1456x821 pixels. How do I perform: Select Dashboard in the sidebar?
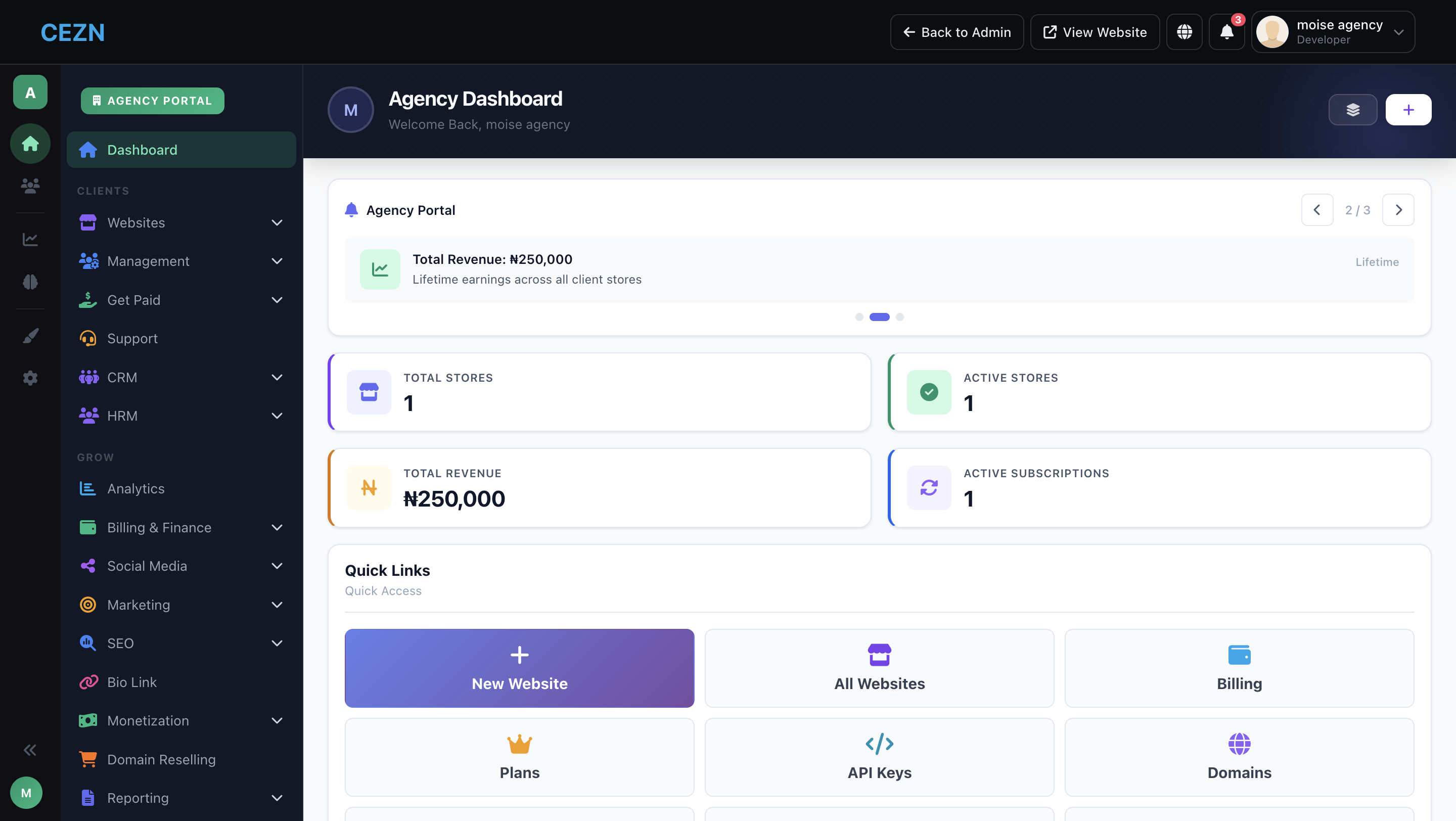point(181,150)
